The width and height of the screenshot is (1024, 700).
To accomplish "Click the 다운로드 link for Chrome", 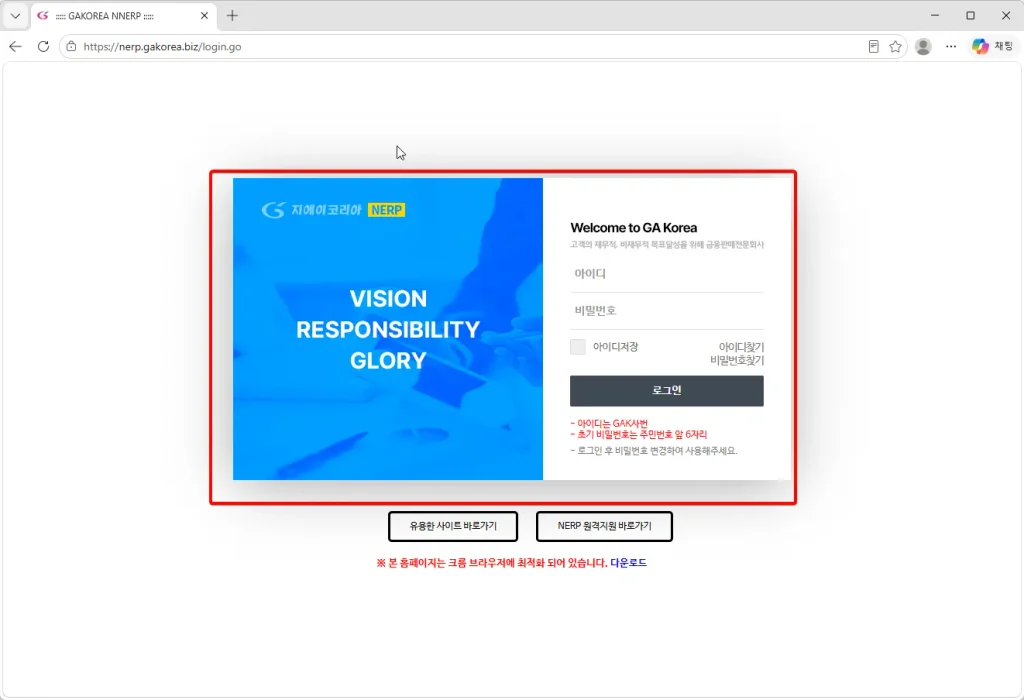I will (628, 563).
